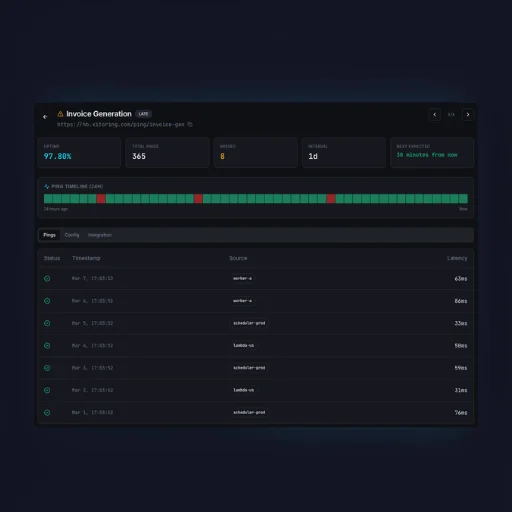Click the "Now" timeline label
Screen dimensions: 512x512
pyautogui.click(x=463, y=209)
